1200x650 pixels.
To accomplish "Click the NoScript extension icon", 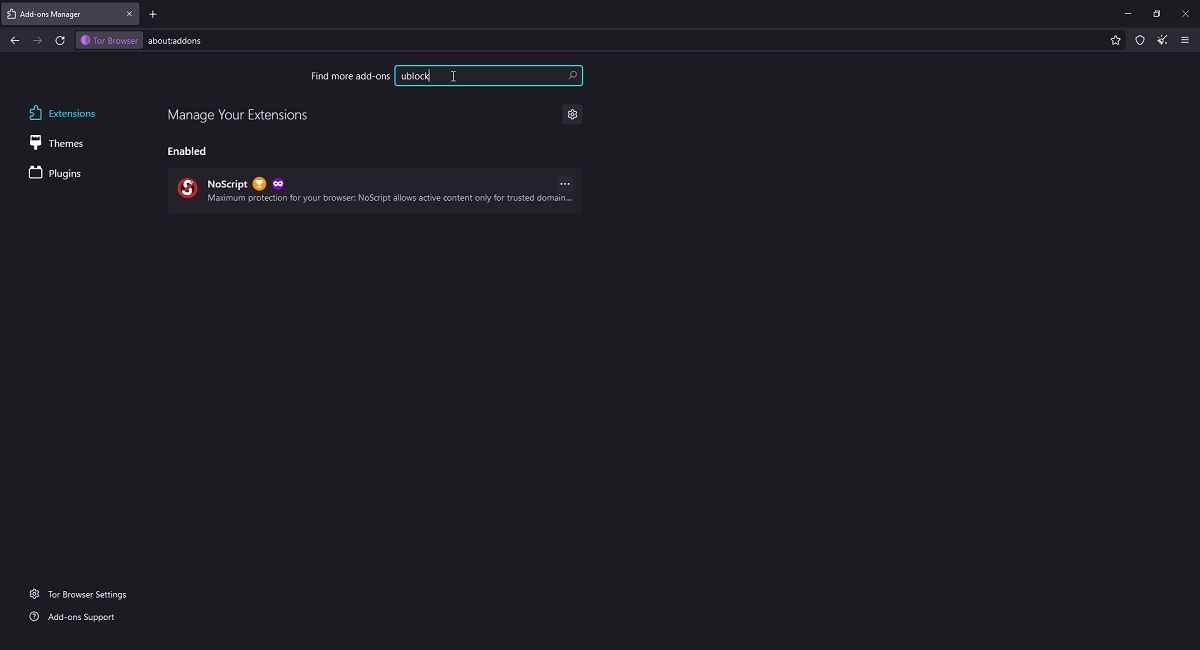I will [x=187, y=188].
